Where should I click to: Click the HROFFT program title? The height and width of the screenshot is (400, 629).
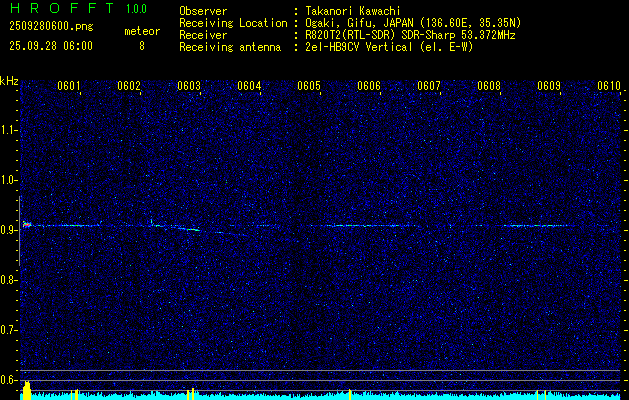coord(62,8)
